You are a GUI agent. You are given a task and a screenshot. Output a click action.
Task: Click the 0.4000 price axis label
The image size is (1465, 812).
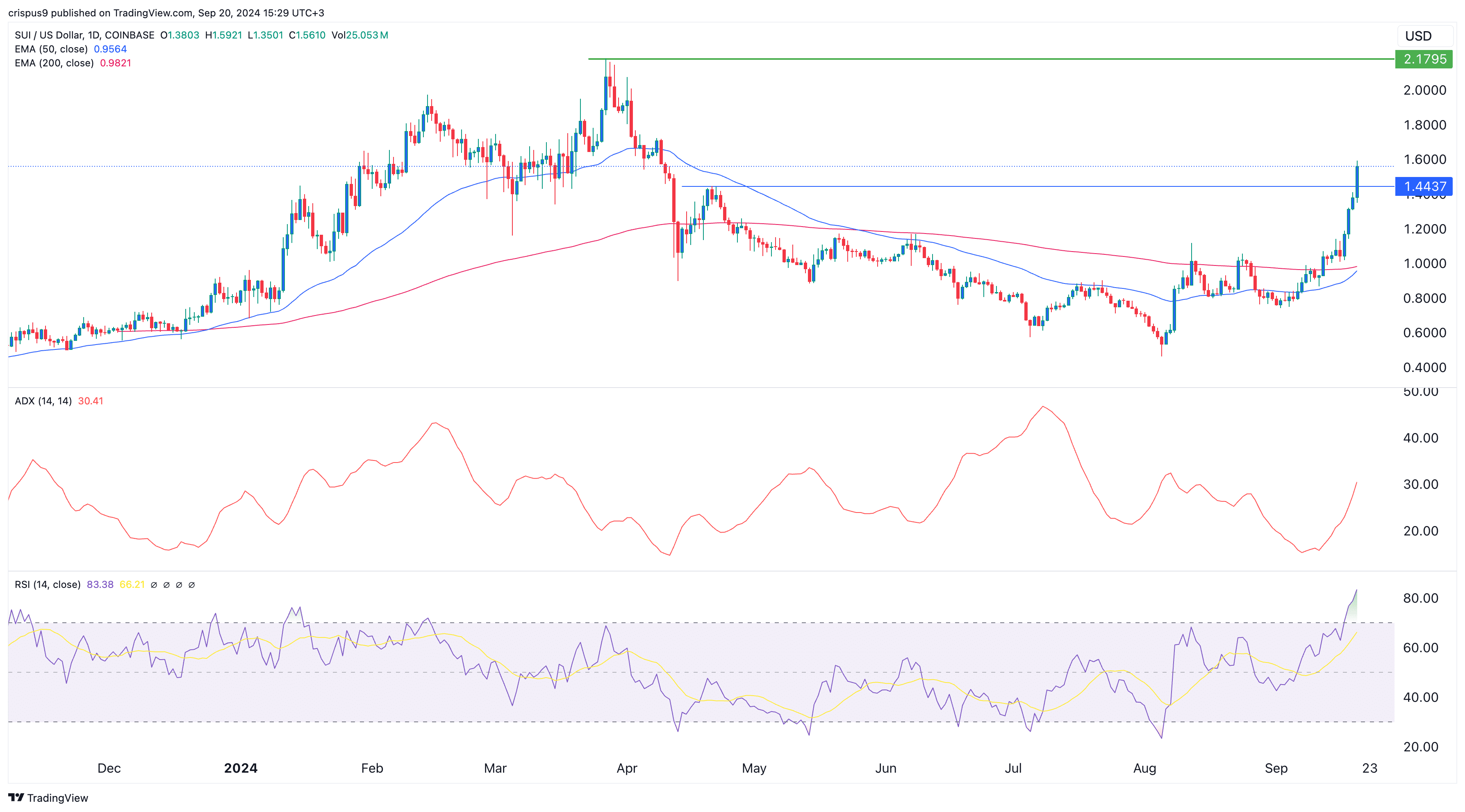pyautogui.click(x=1424, y=367)
